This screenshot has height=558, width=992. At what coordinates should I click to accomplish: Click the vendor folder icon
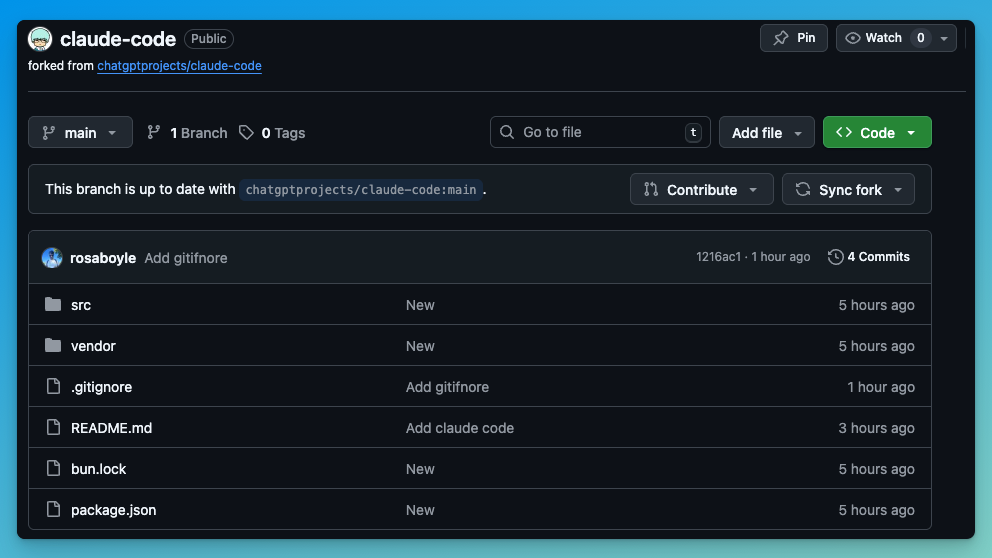click(53, 346)
